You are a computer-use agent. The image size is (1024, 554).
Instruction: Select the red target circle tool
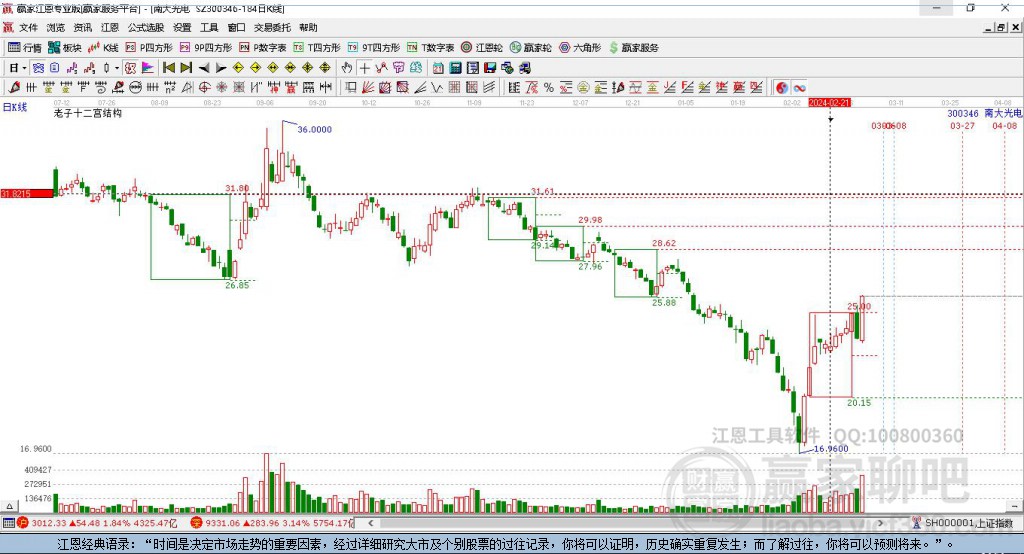[x=204, y=88]
